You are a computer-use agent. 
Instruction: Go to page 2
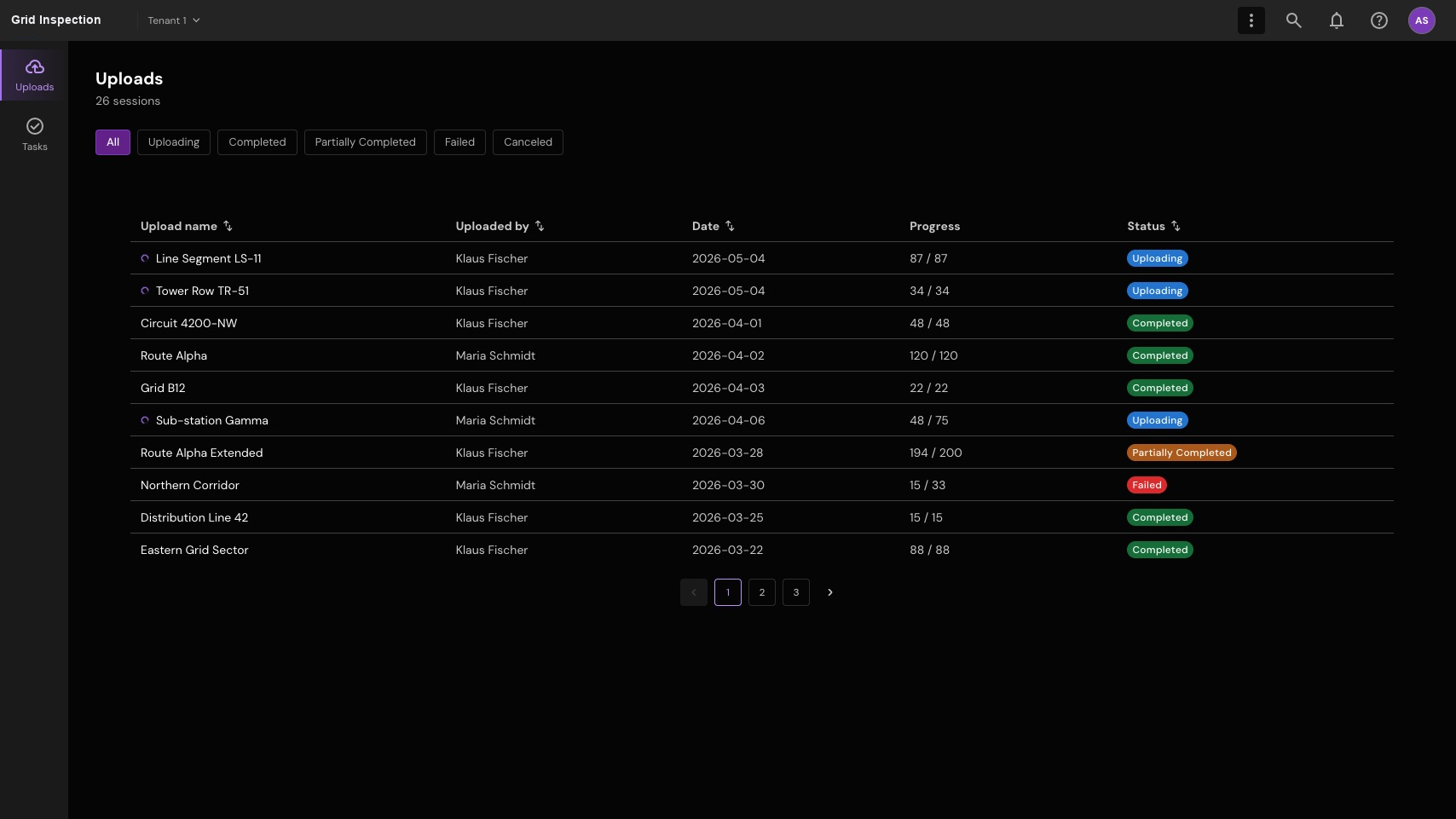click(761, 592)
